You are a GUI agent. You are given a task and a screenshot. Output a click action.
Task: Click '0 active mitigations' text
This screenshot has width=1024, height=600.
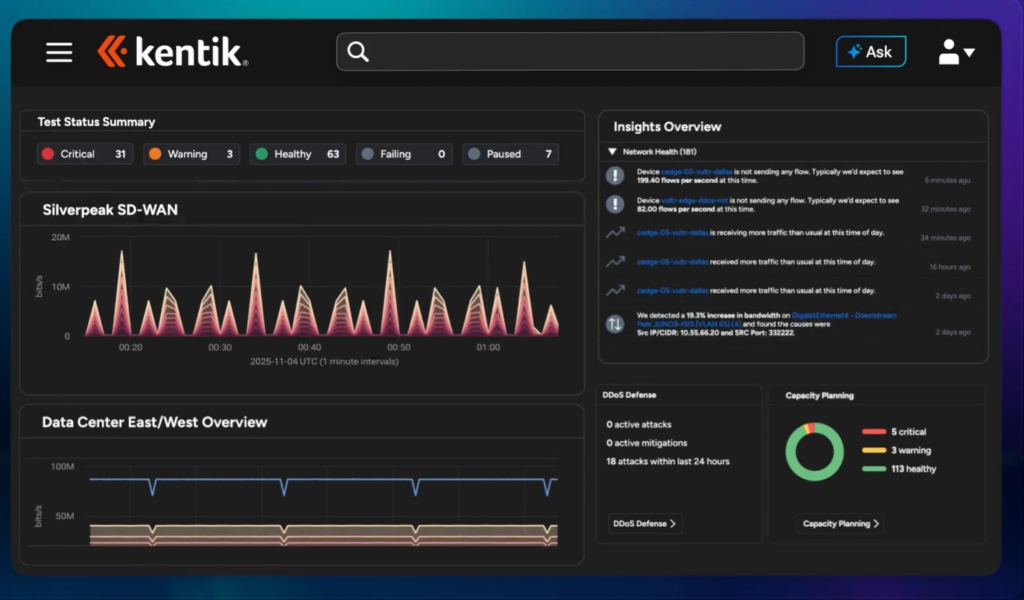coord(647,443)
